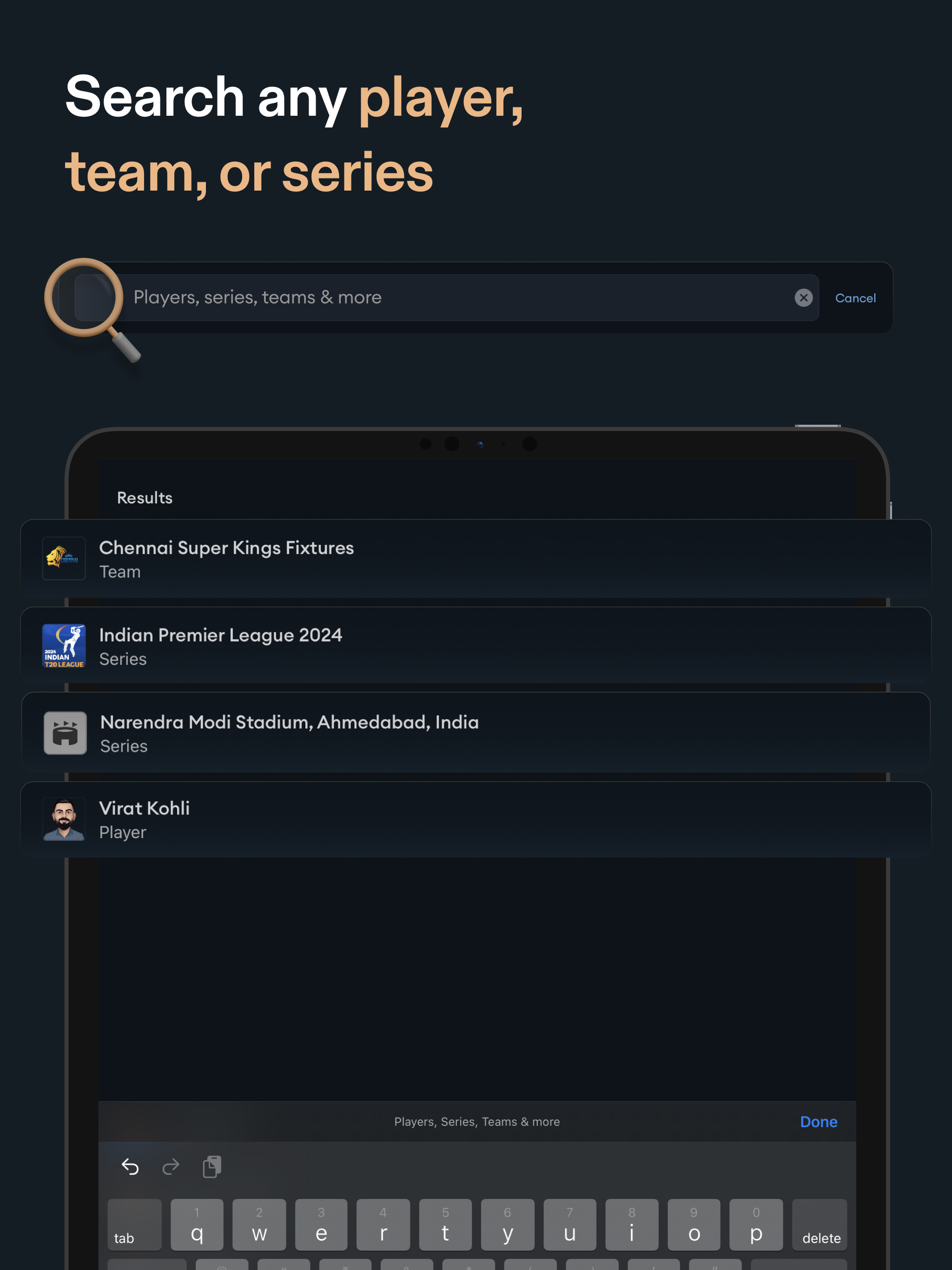Screen dimensions: 952x1270
Task: Tap the q key on keyboard
Action: [197, 1224]
